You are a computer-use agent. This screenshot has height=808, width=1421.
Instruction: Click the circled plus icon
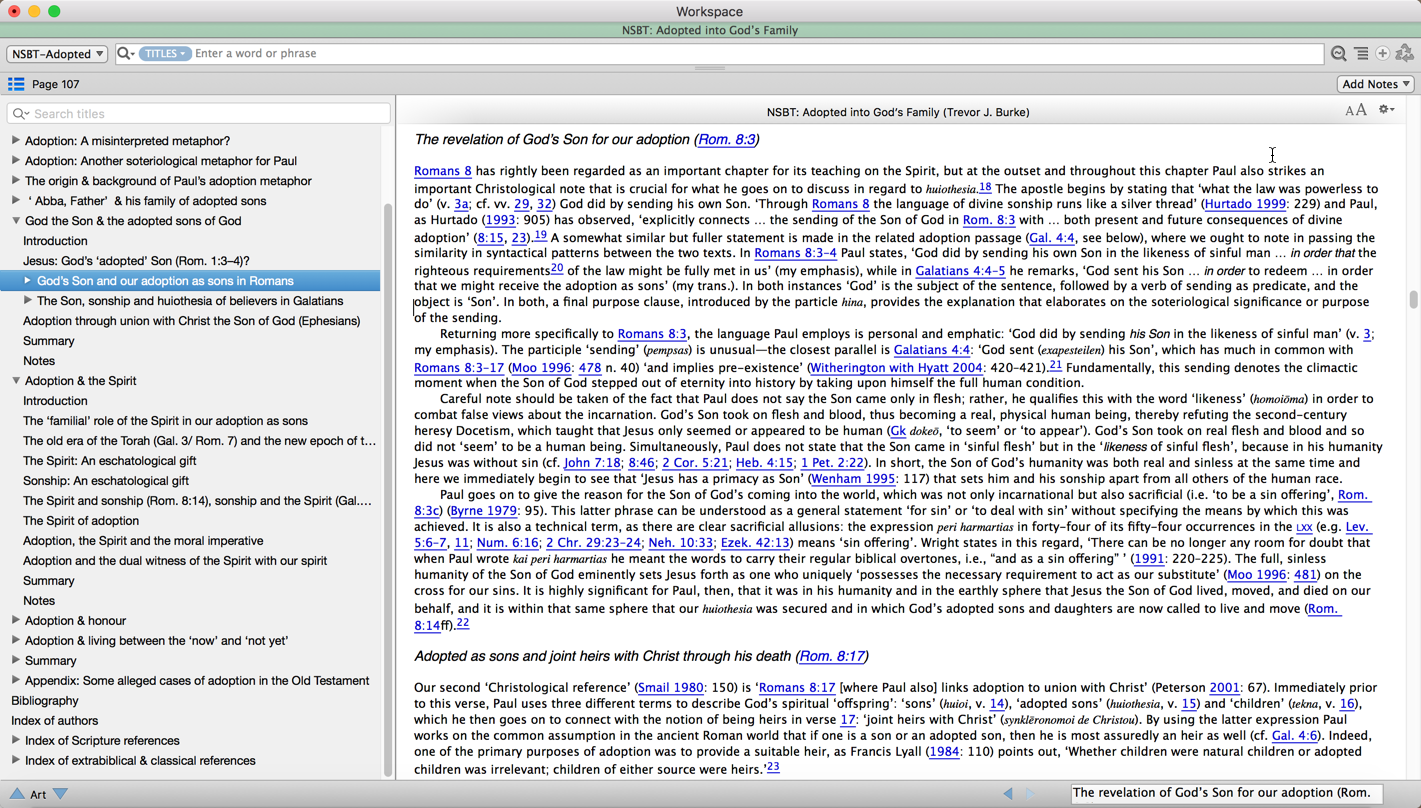pos(1383,54)
